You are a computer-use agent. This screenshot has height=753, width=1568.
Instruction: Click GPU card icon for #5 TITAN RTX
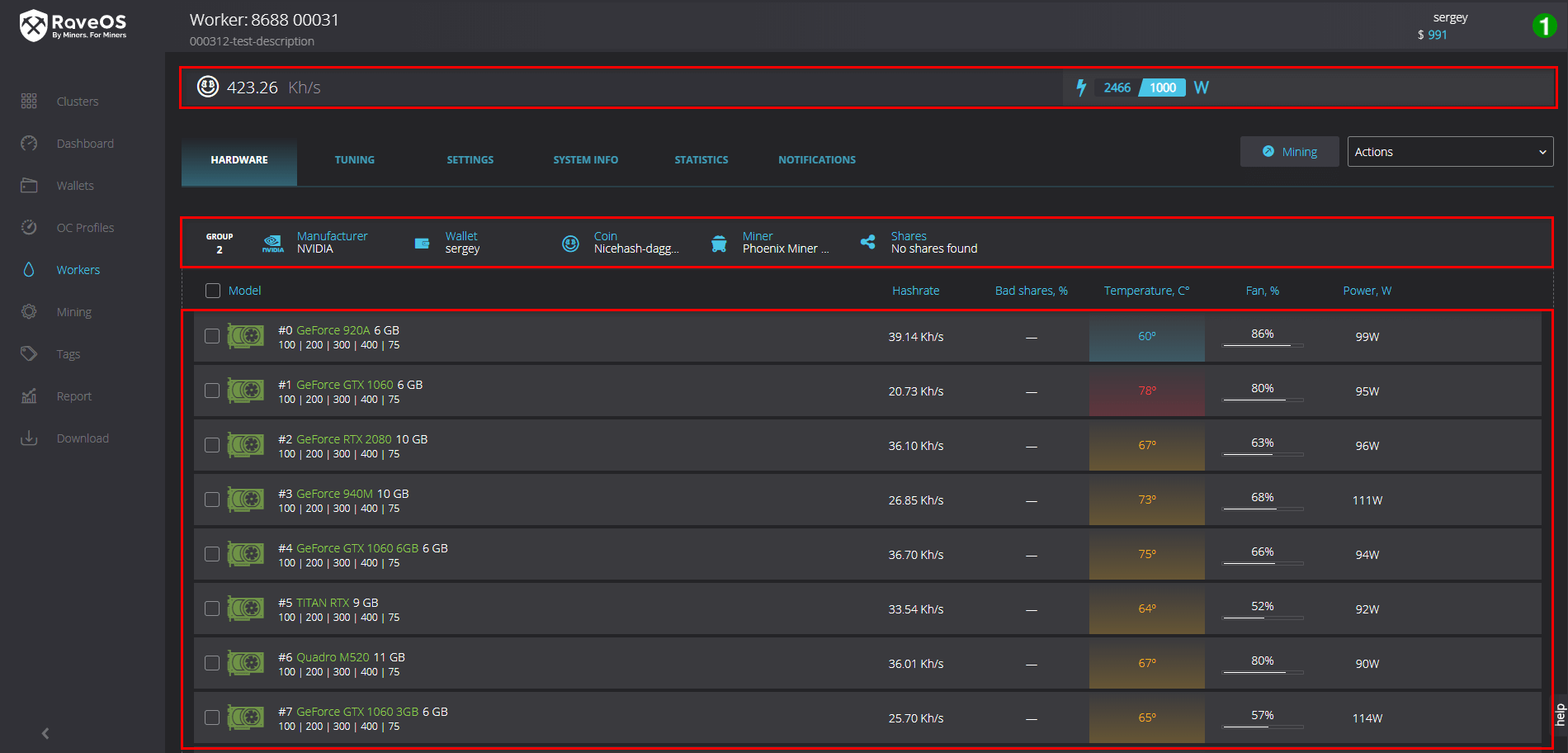246,609
